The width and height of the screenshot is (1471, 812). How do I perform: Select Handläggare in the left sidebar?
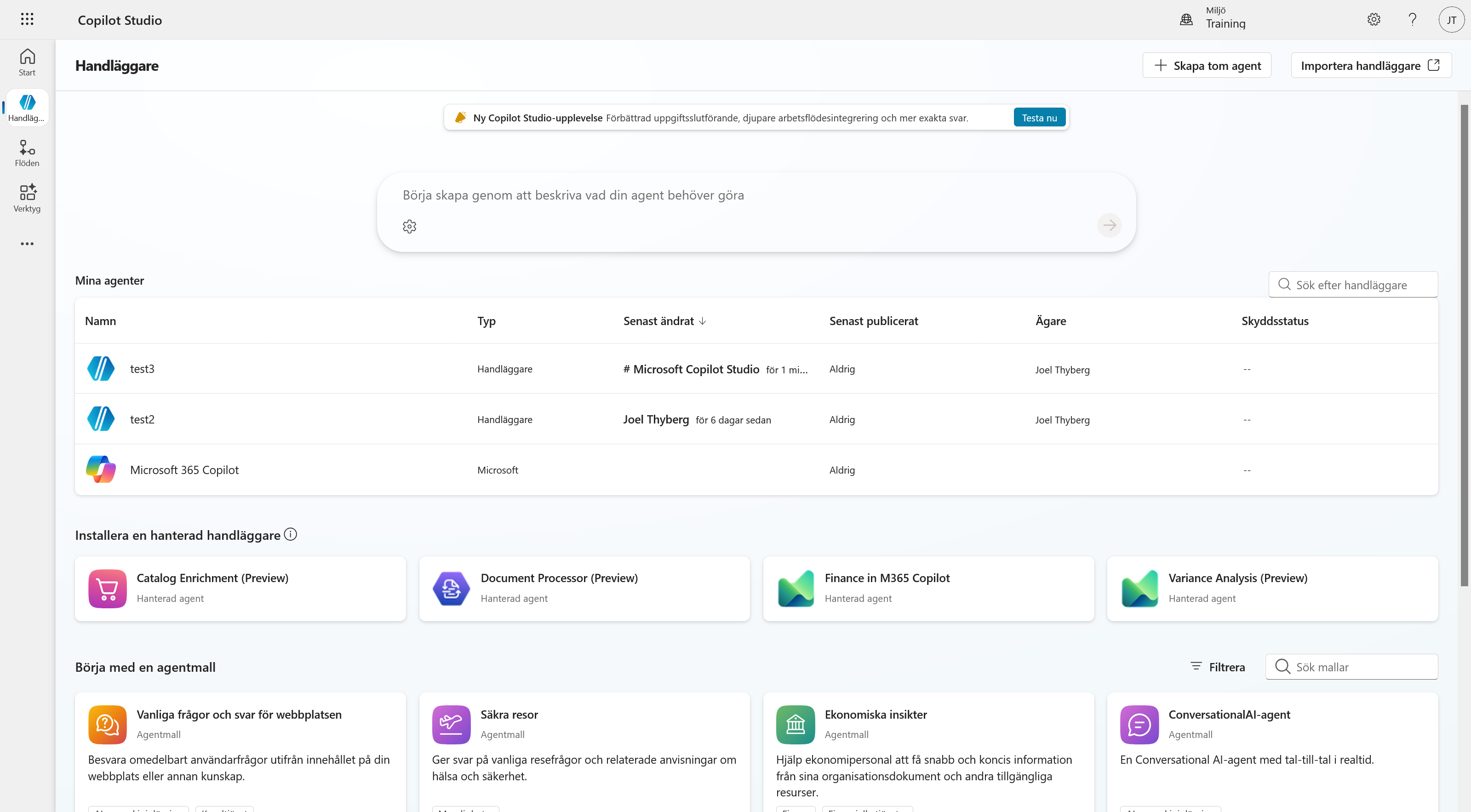pos(27,107)
